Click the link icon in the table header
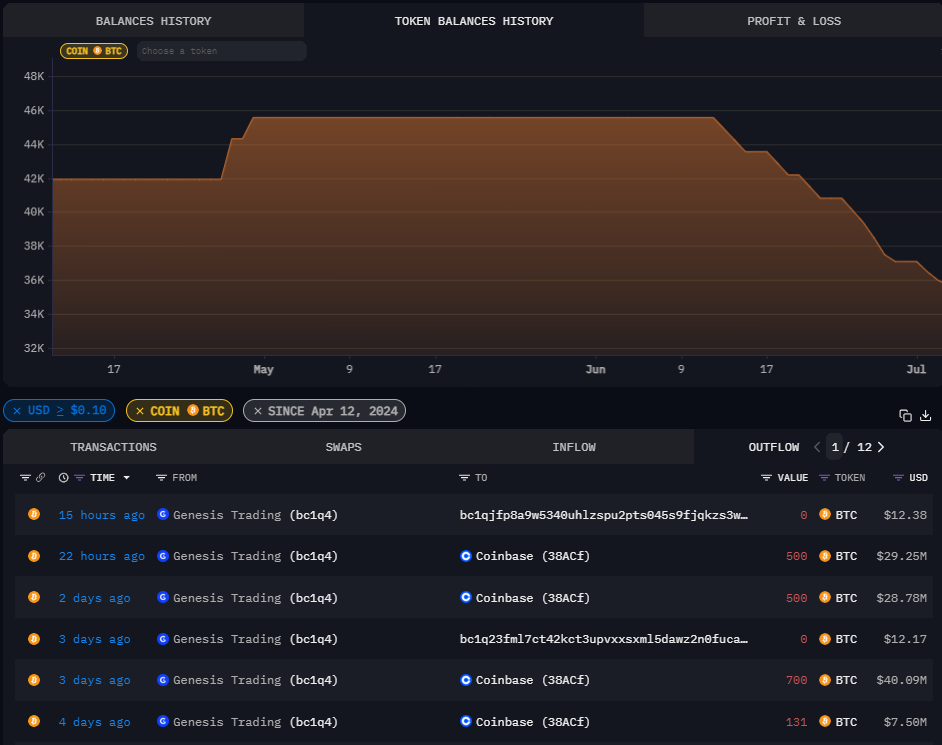 click(x=40, y=478)
